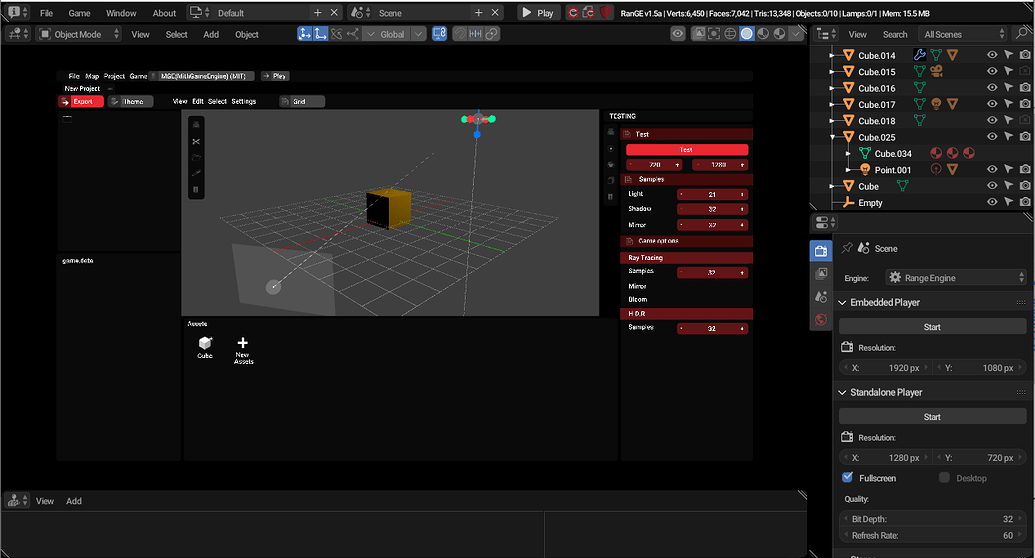Uncheck the Fullscreen checkbox
This screenshot has height=558, width=1035.
click(x=848, y=477)
